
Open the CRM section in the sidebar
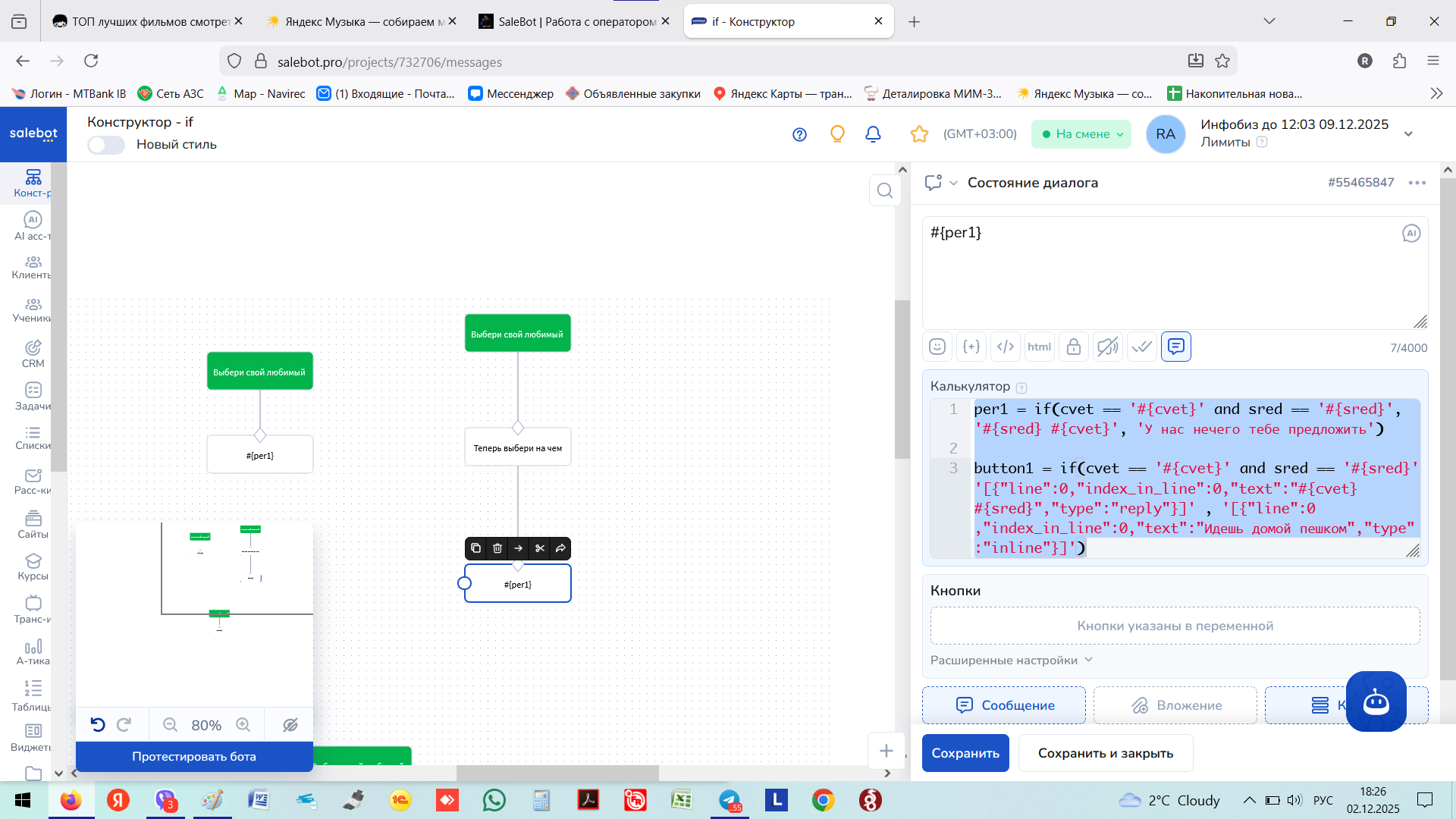[33, 353]
